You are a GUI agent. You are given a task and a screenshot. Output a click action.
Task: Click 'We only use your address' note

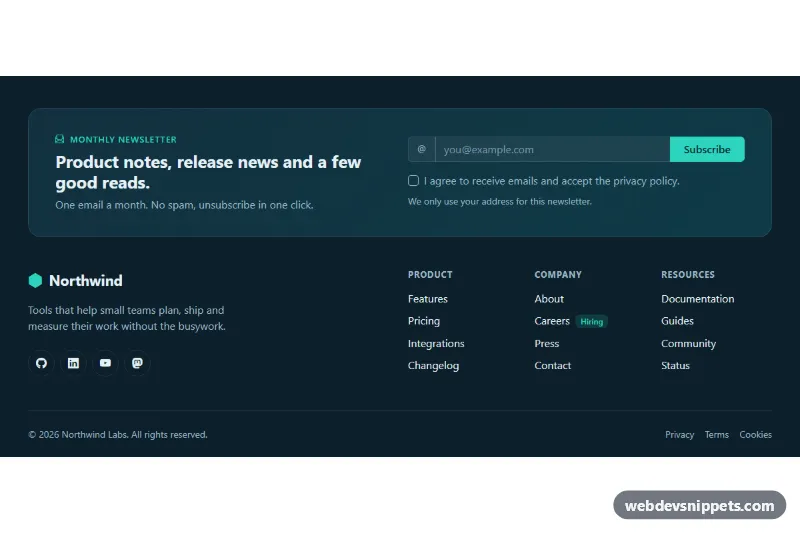(x=499, y=201)
